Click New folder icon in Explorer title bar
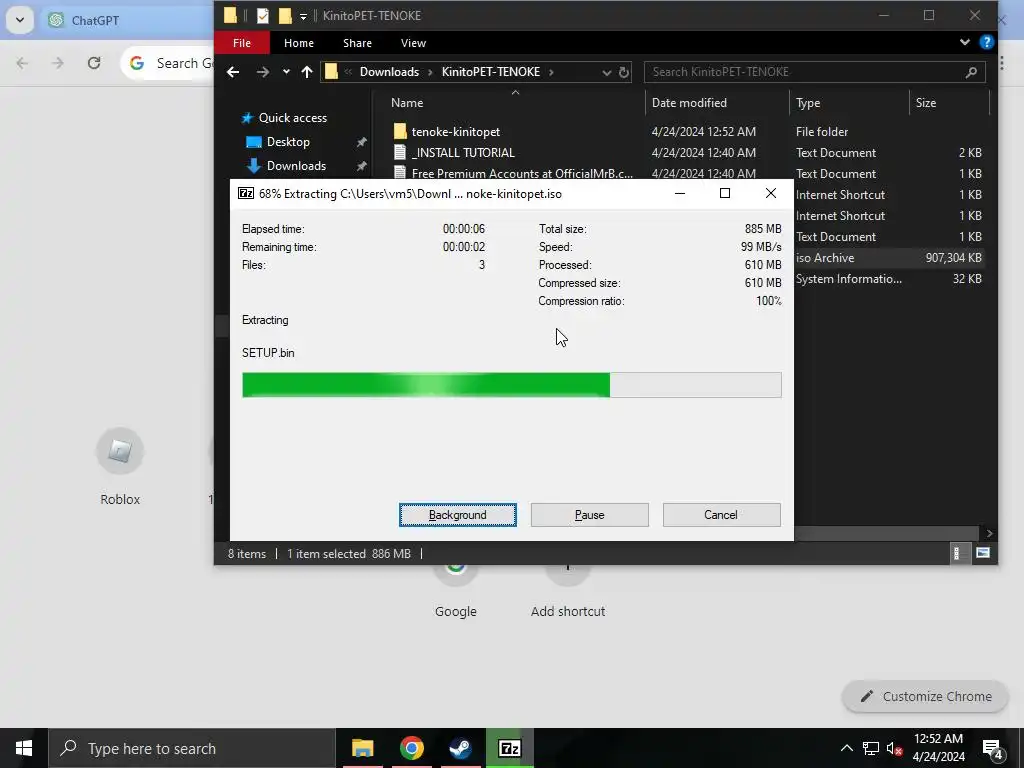Image resolution: width=1024 pixels, height=768 pixels. pyautogui.click(x=285, y=16)
